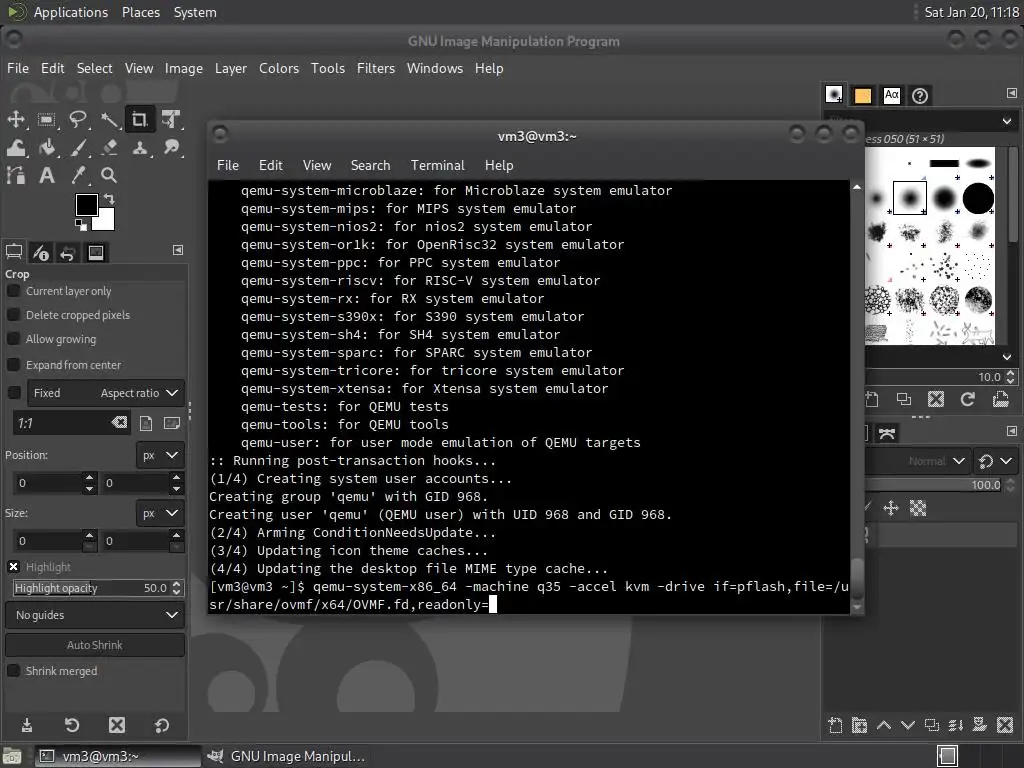Switch to GNU Image Manipulation taskbar entry
Image resolution: width=1024 pixels, height=768 pixels.
point(287,756)
